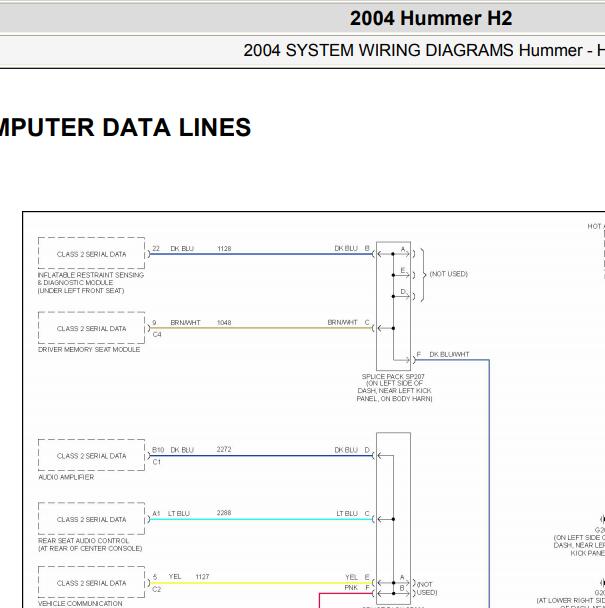Click the "(UNDER LEFT FRONT SEAT)" location note

click(x=81, y=290)
